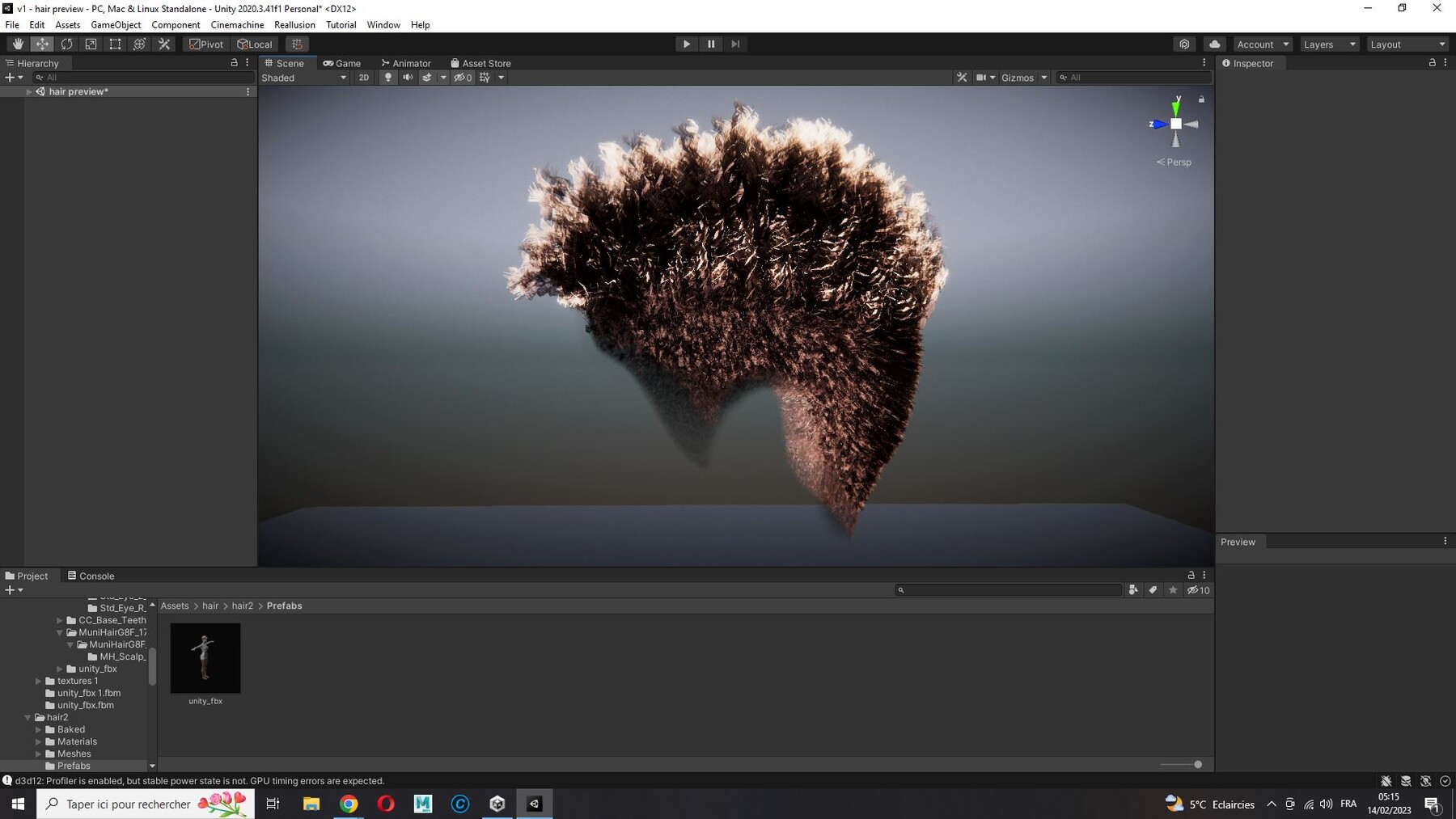Toggle scene lighting
Viewport: 1456px width, 819px height.
point(388,78)
